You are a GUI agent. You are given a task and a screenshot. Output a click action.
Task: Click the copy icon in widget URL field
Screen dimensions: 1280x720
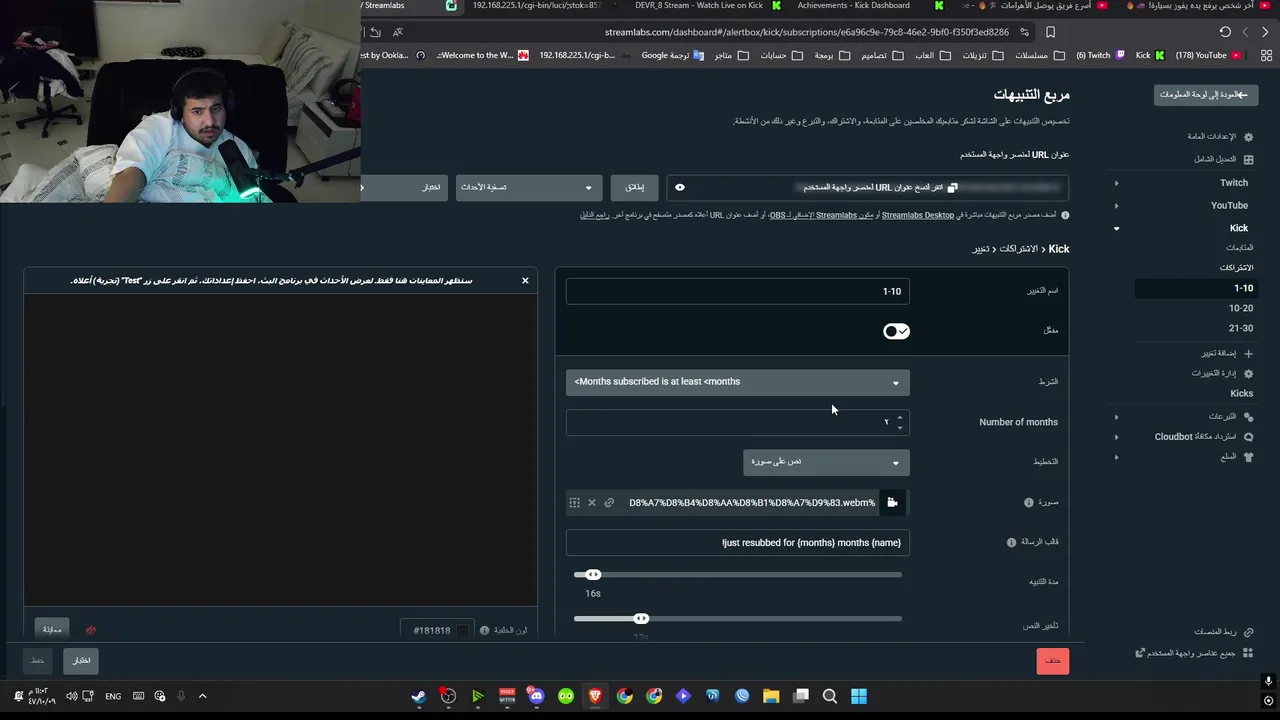952,187
